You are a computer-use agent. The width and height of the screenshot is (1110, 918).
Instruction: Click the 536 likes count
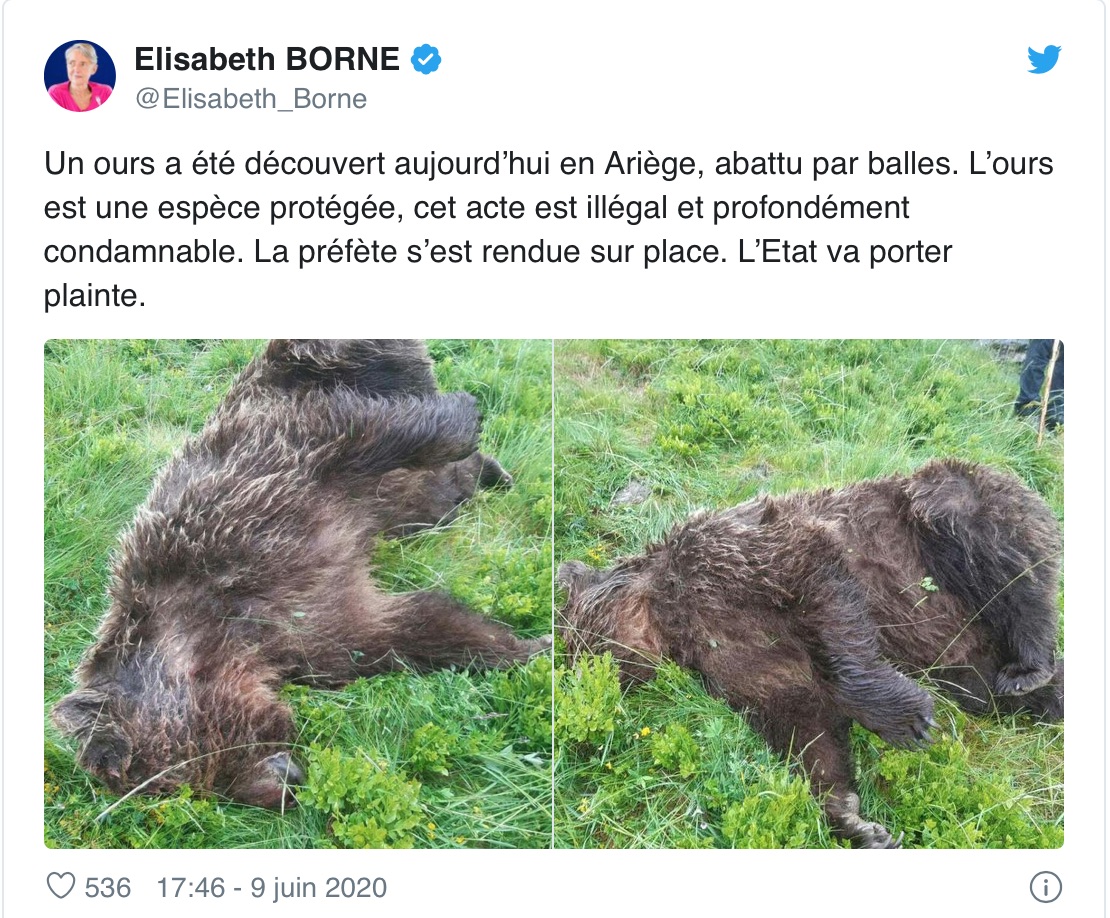108,888
